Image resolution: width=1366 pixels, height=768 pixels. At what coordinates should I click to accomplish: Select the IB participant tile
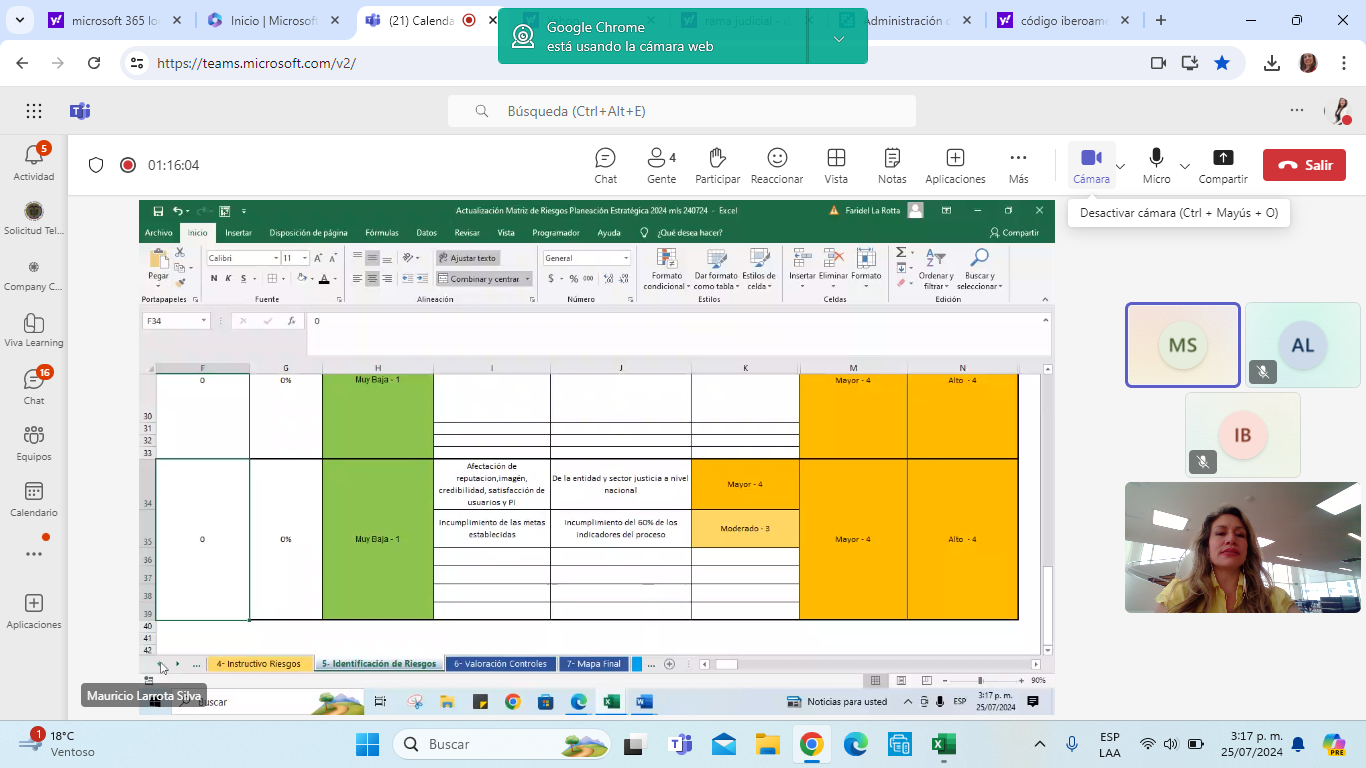coord(1243,435)
